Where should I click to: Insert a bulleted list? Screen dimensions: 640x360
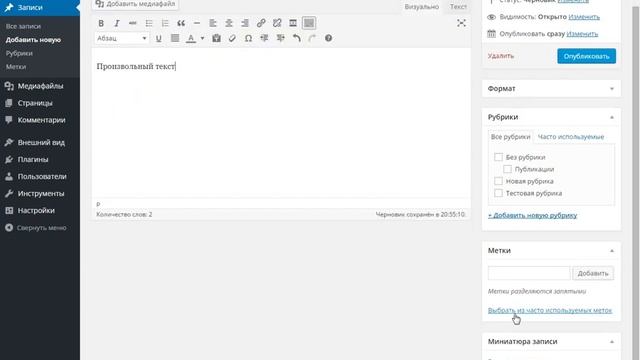click(149, 23)
